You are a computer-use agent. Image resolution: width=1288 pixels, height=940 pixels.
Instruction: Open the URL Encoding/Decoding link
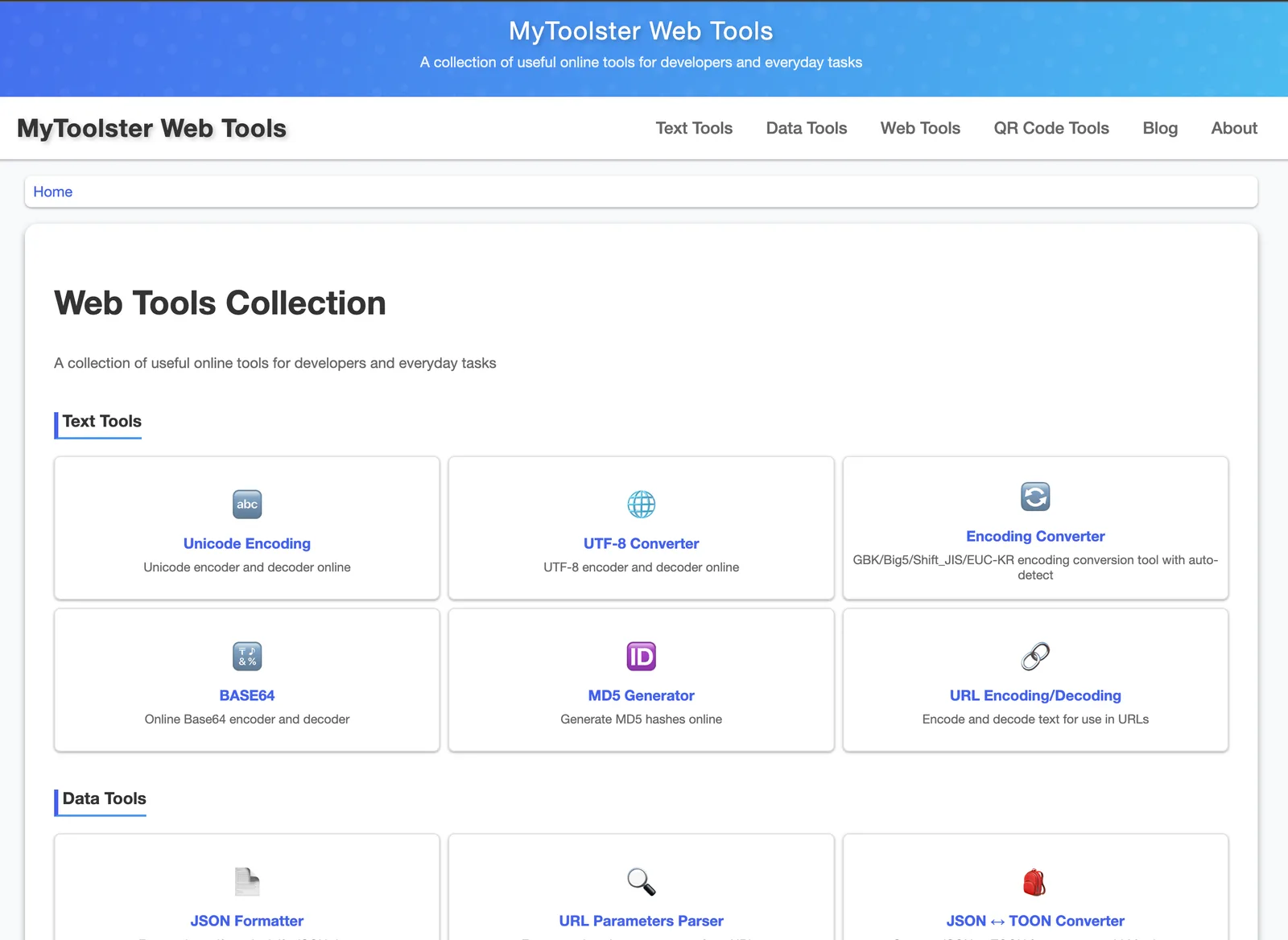click(1035, 695)
